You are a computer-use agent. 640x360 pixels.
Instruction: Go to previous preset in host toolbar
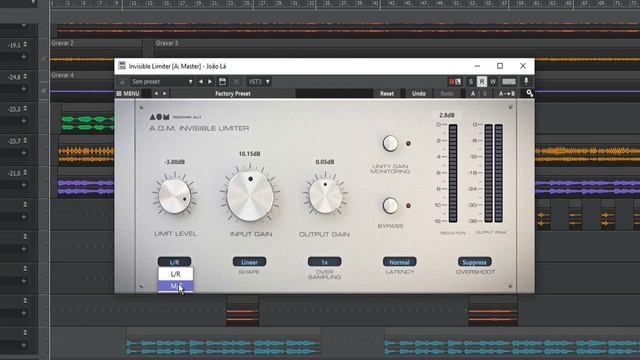[x=200, y=82]
